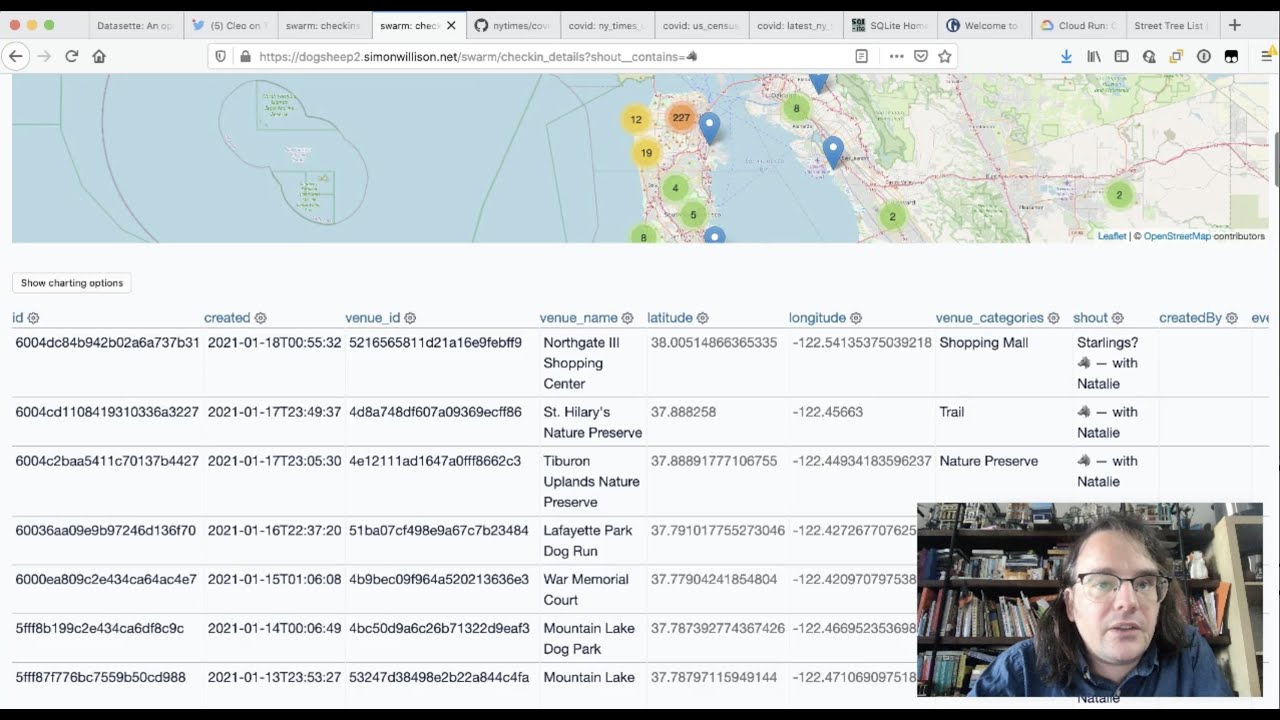Open column options gear for venue_id
Viewport: 1280px width, 720px height.
tap(410, 318)
